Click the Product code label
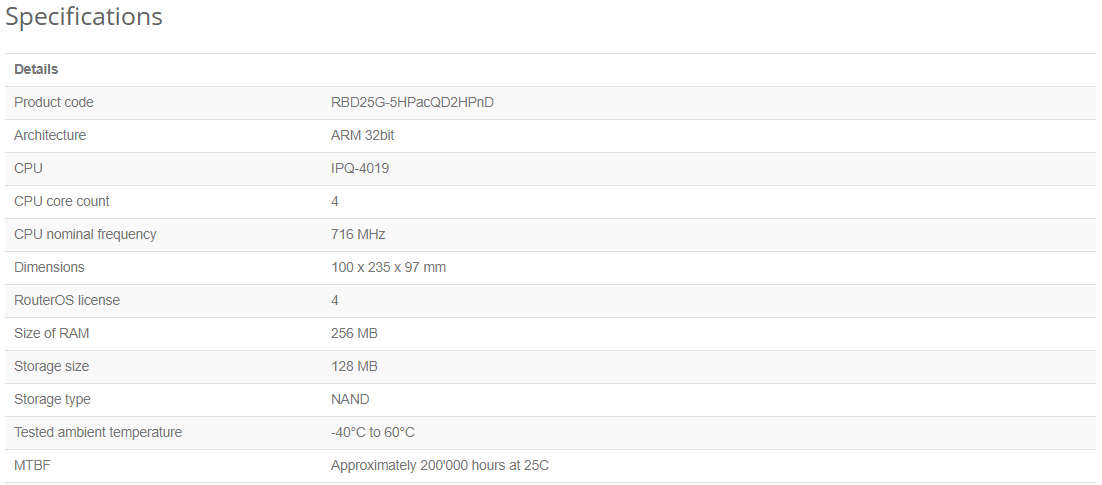The image size is (1102, 485). (53, 103)
